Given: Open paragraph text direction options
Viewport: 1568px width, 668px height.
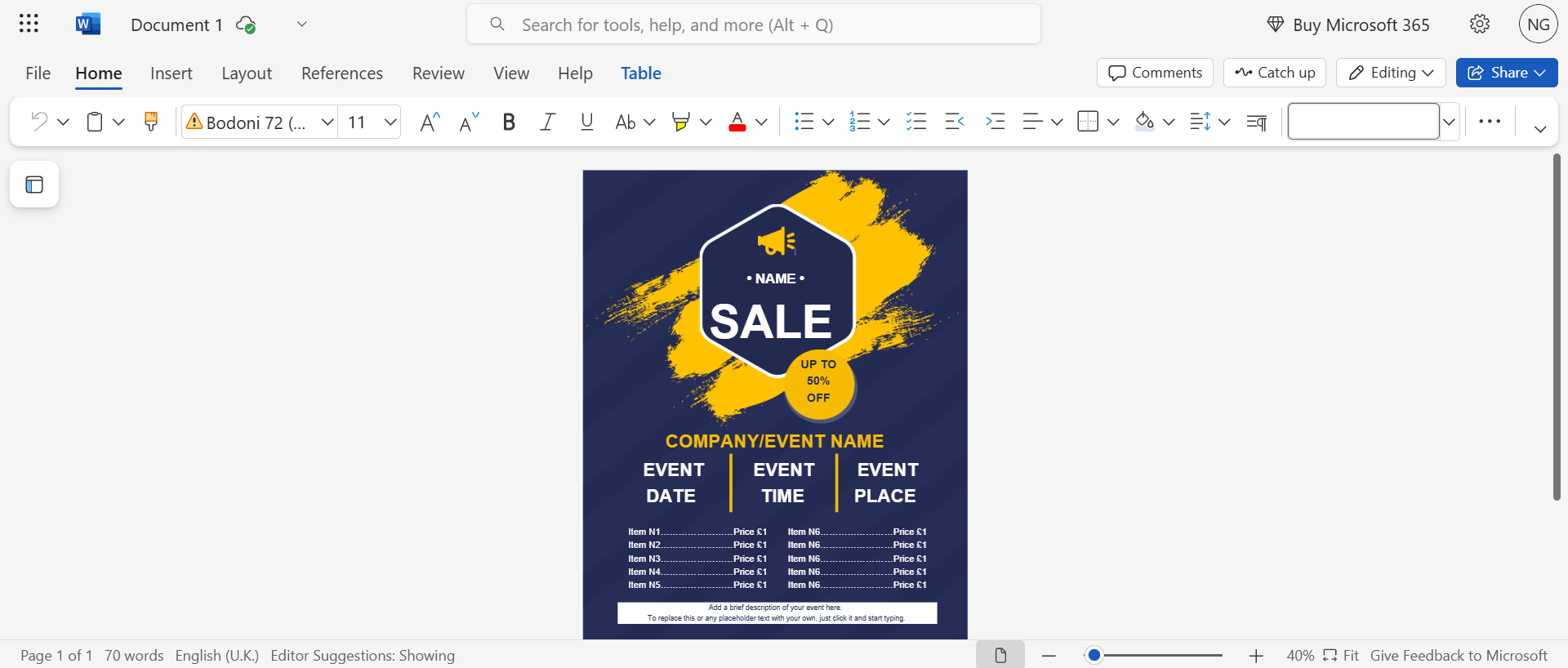Looking at the screenshot, I should pos(1257,122).
